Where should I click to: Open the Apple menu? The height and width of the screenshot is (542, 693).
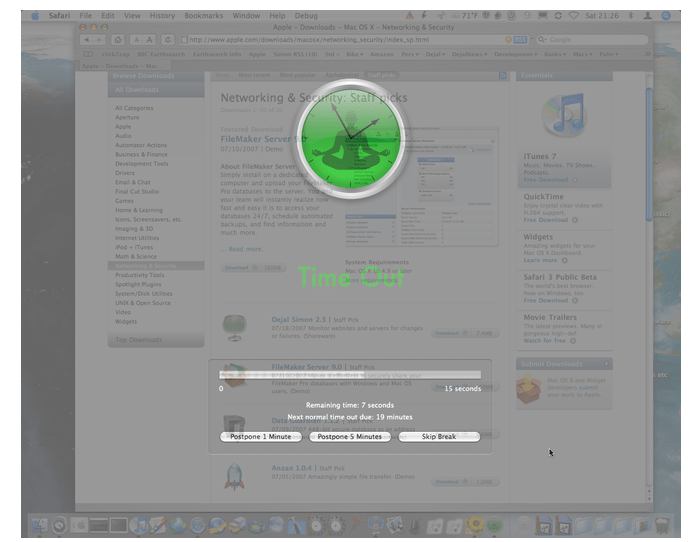coord(35,16)
